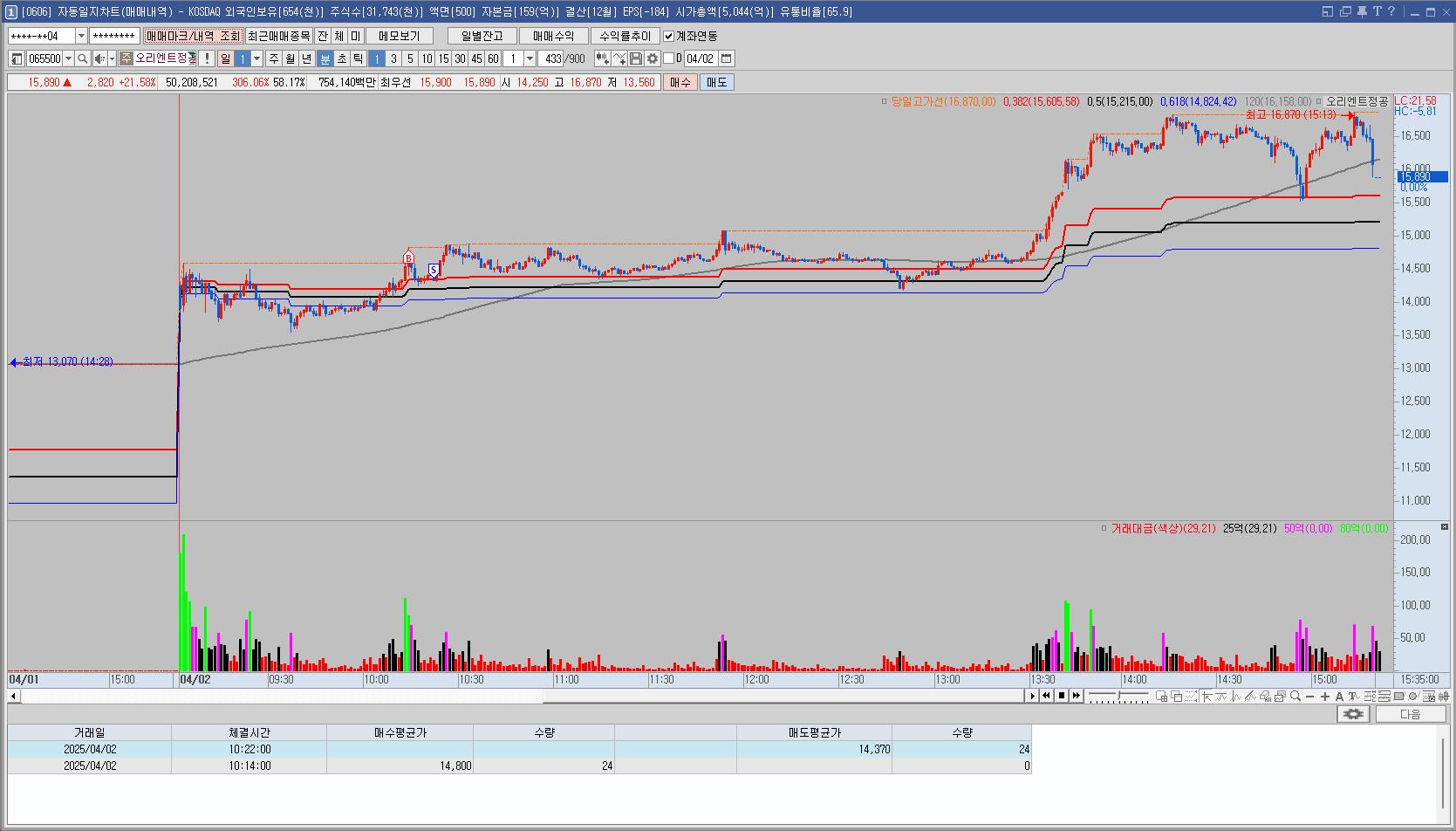
Task: Click the stop playback button
Action: pyautogui.click(x=1062, y=696)
